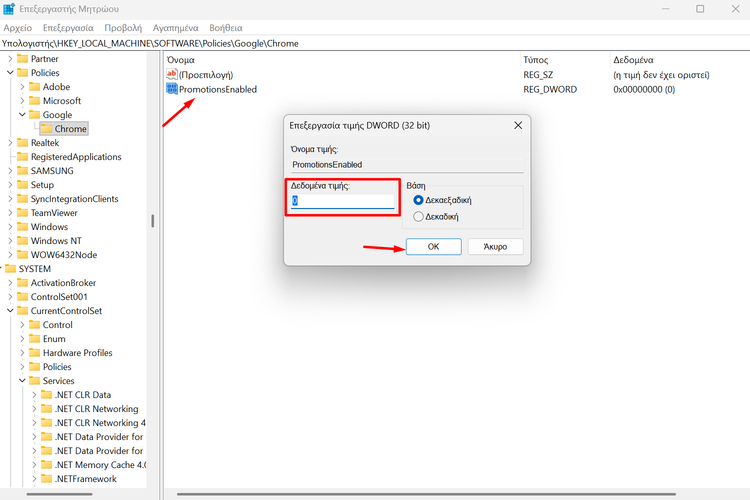Expand the Control key

[x=22, y=324]
